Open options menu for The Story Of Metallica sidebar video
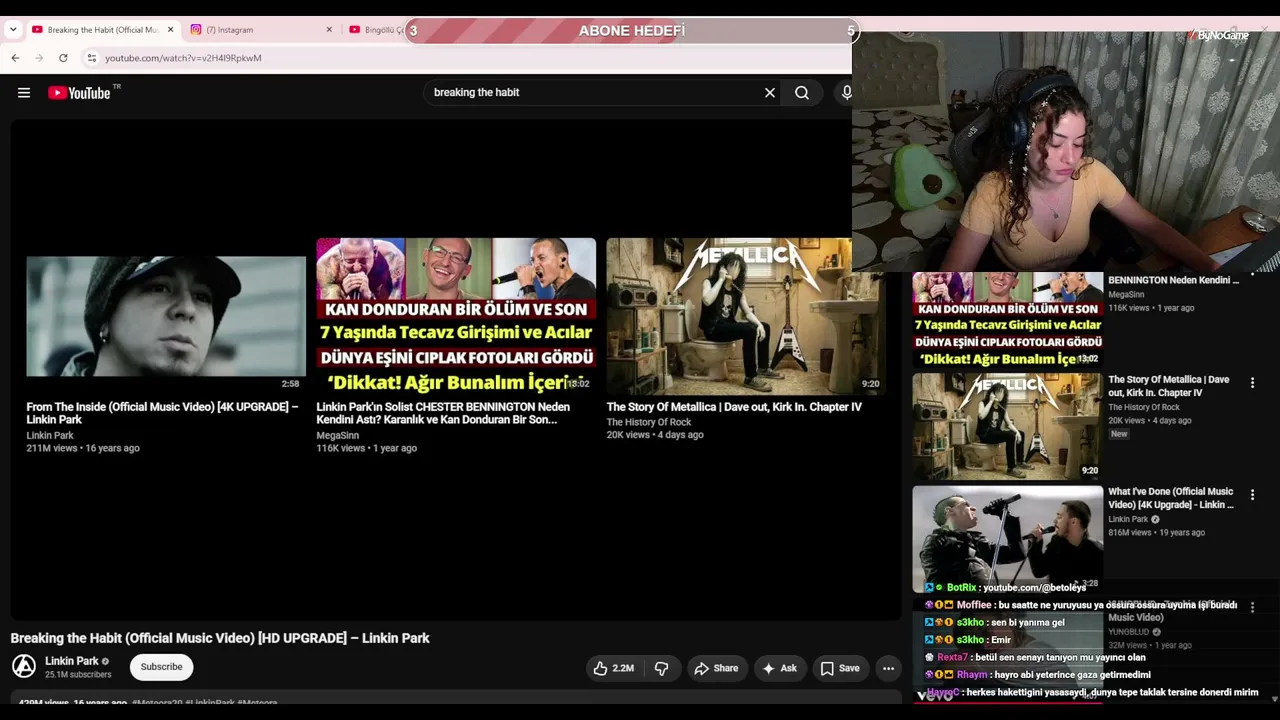This screenshot has height=720, width=1280. [1252, 382]
